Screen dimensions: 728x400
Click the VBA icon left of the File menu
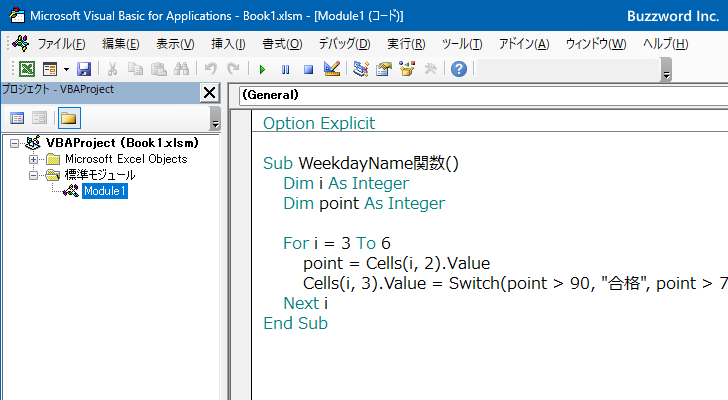(x=21, y=44)
